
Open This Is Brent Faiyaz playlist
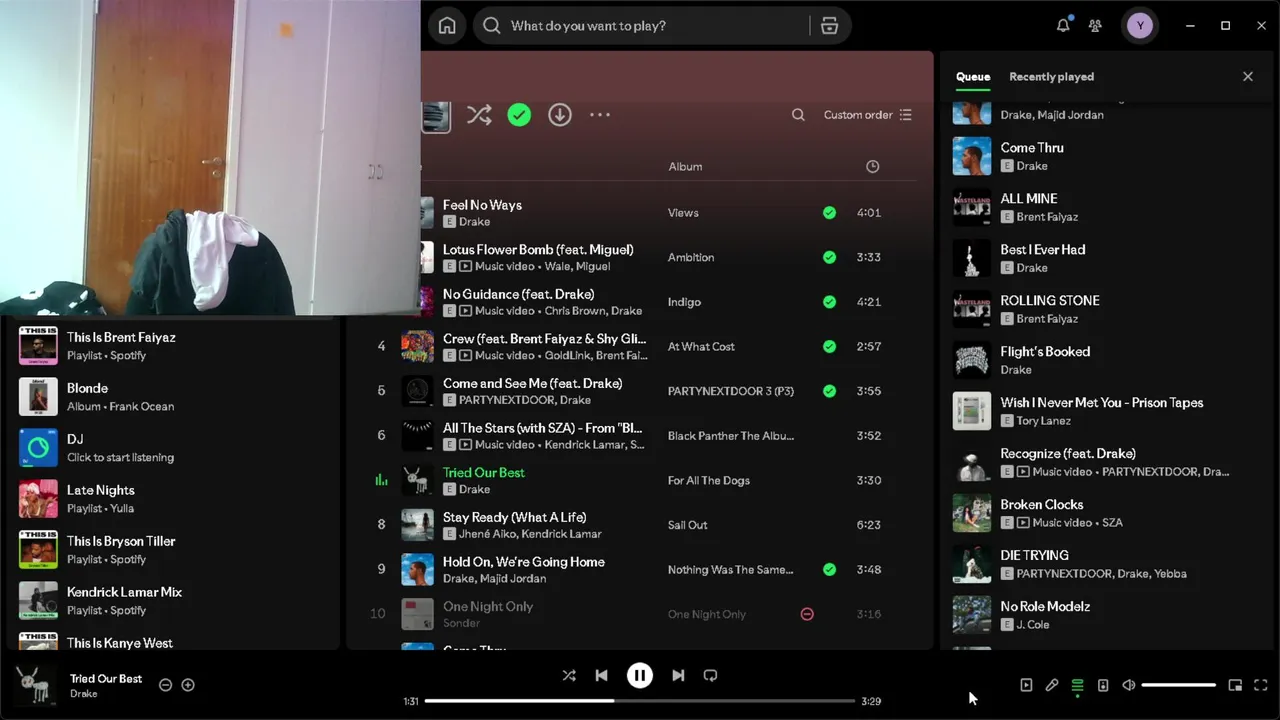[x=172, y=346]
